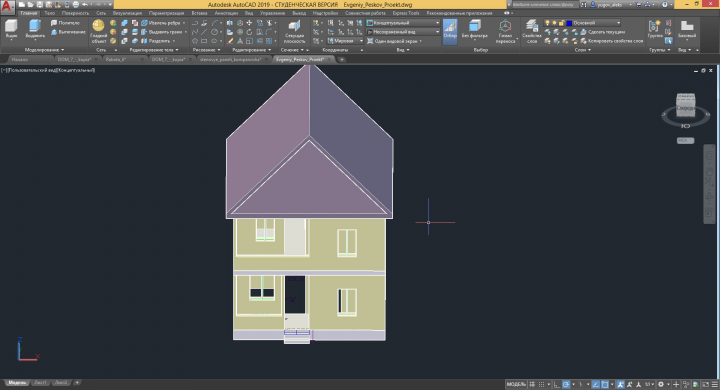Image resolution: width=720 pixels, height=390 pixels.
Task: Click the Polysolid (Политело) tool
Action: click(65, 23)
